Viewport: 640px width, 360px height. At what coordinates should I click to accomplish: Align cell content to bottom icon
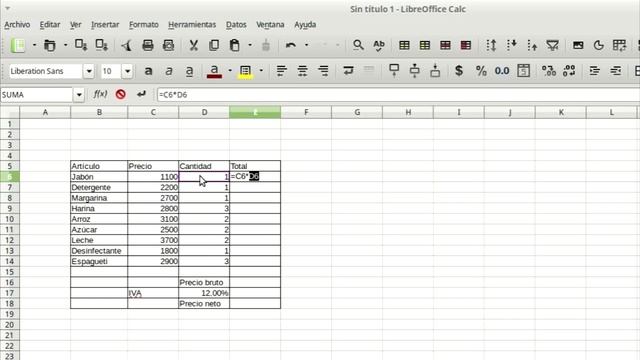pos(435,71)
